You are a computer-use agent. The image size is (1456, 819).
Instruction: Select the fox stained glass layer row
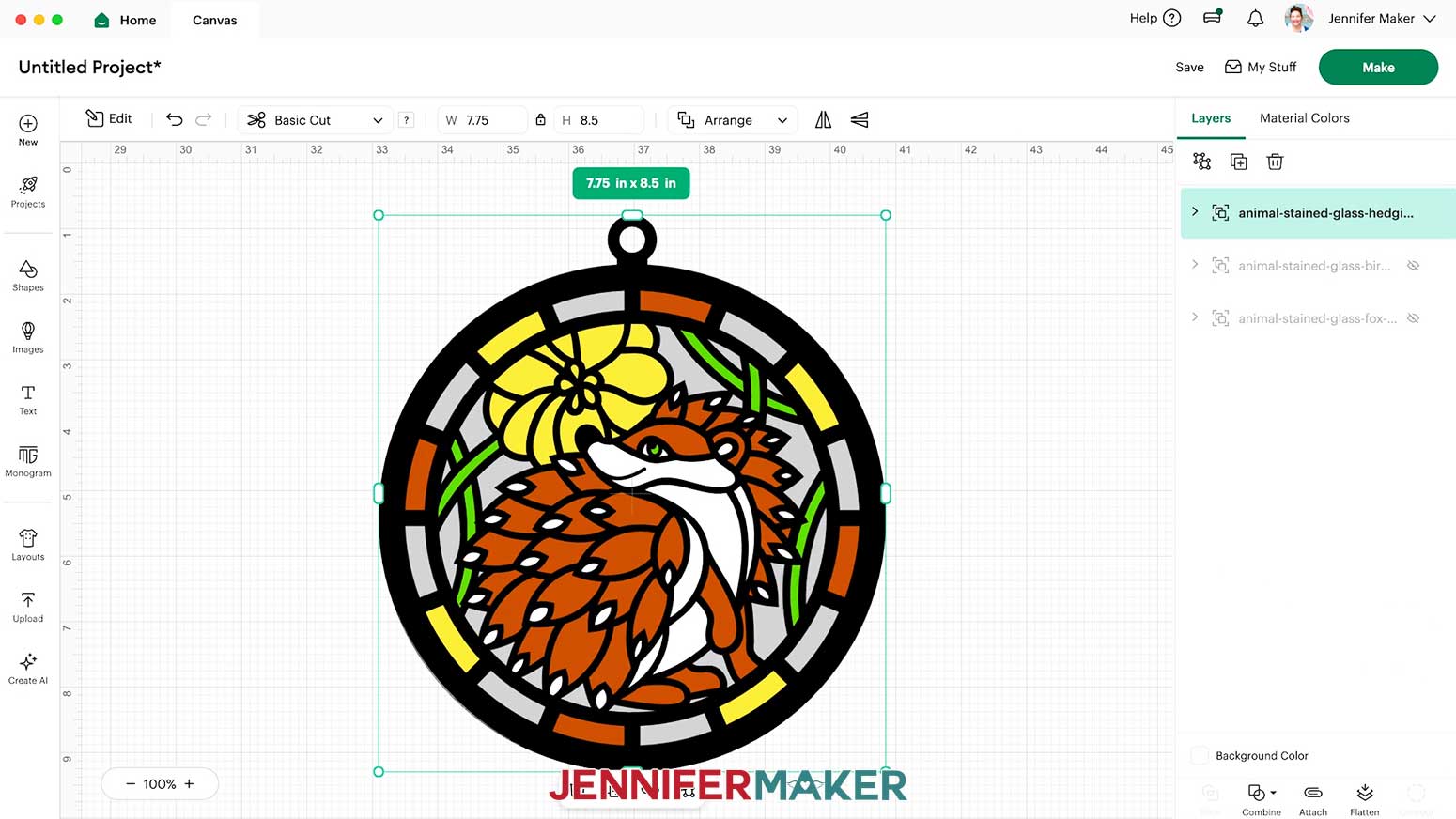coord(1318,318)
